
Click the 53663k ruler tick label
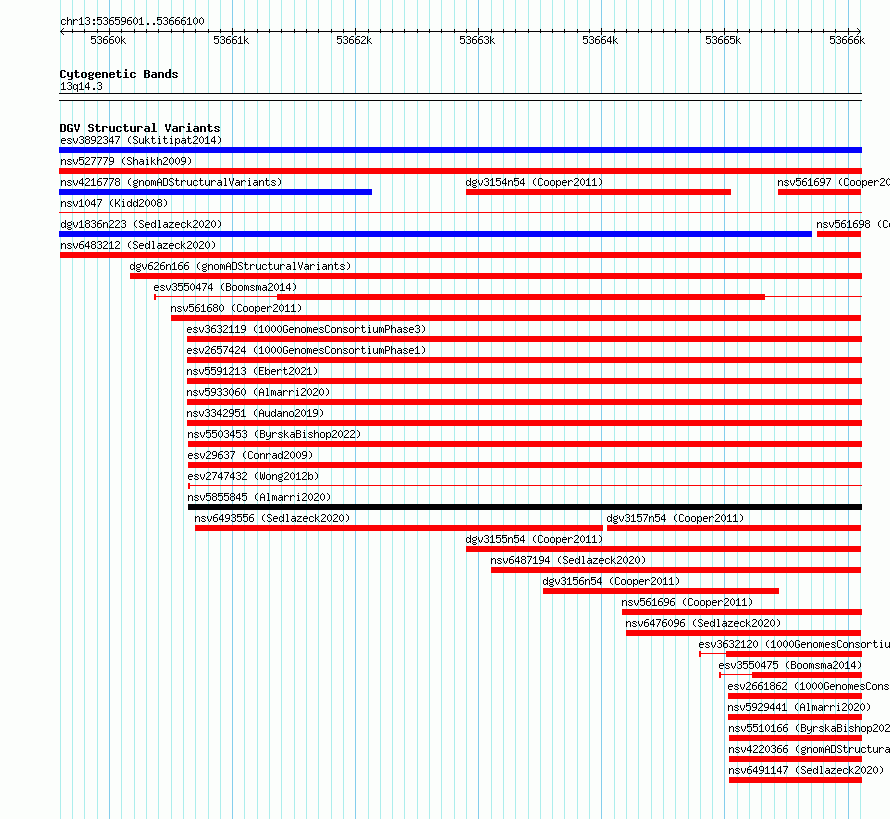point(477,40)
